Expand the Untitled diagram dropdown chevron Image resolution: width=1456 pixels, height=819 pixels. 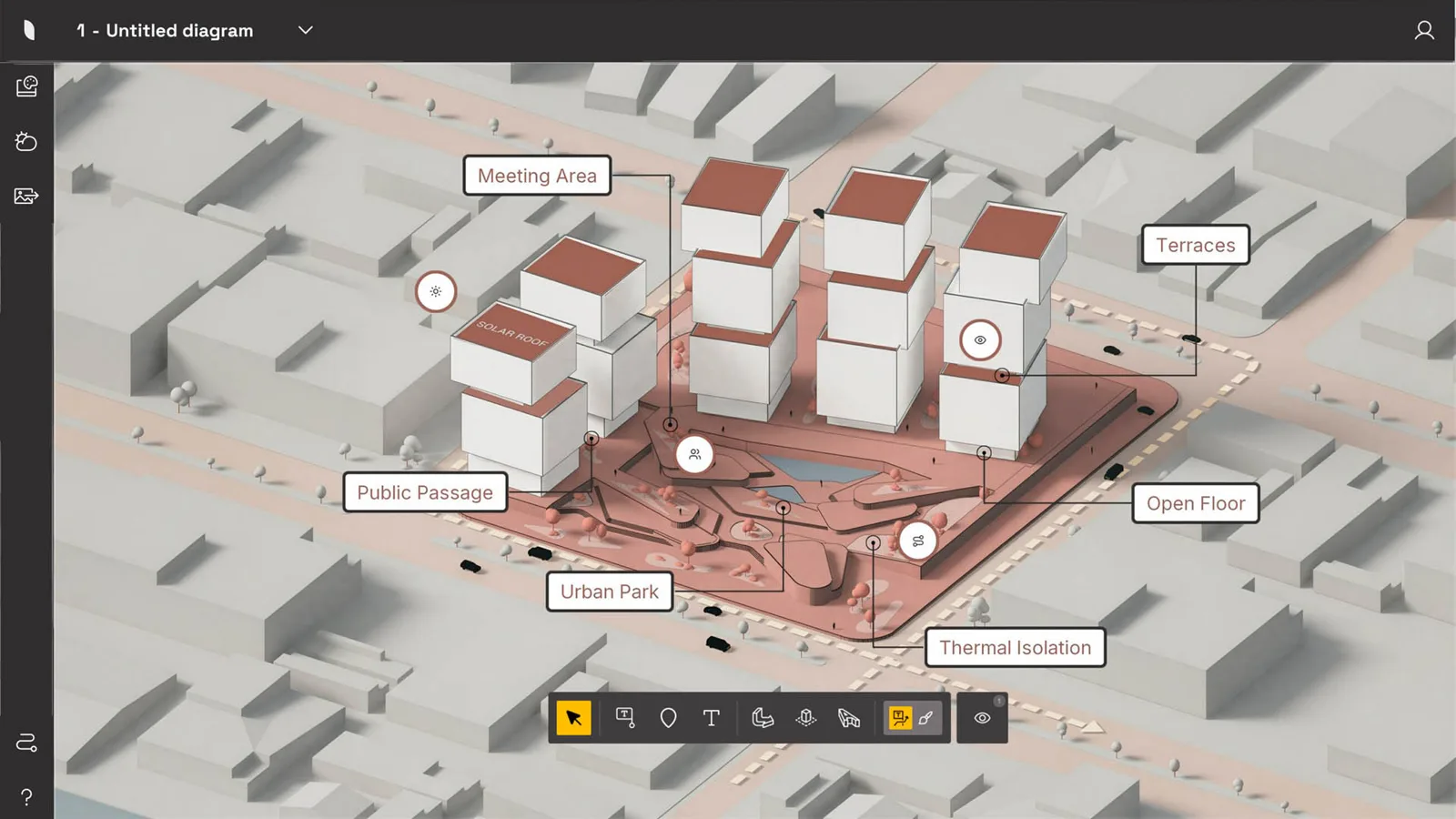(306, 30)
